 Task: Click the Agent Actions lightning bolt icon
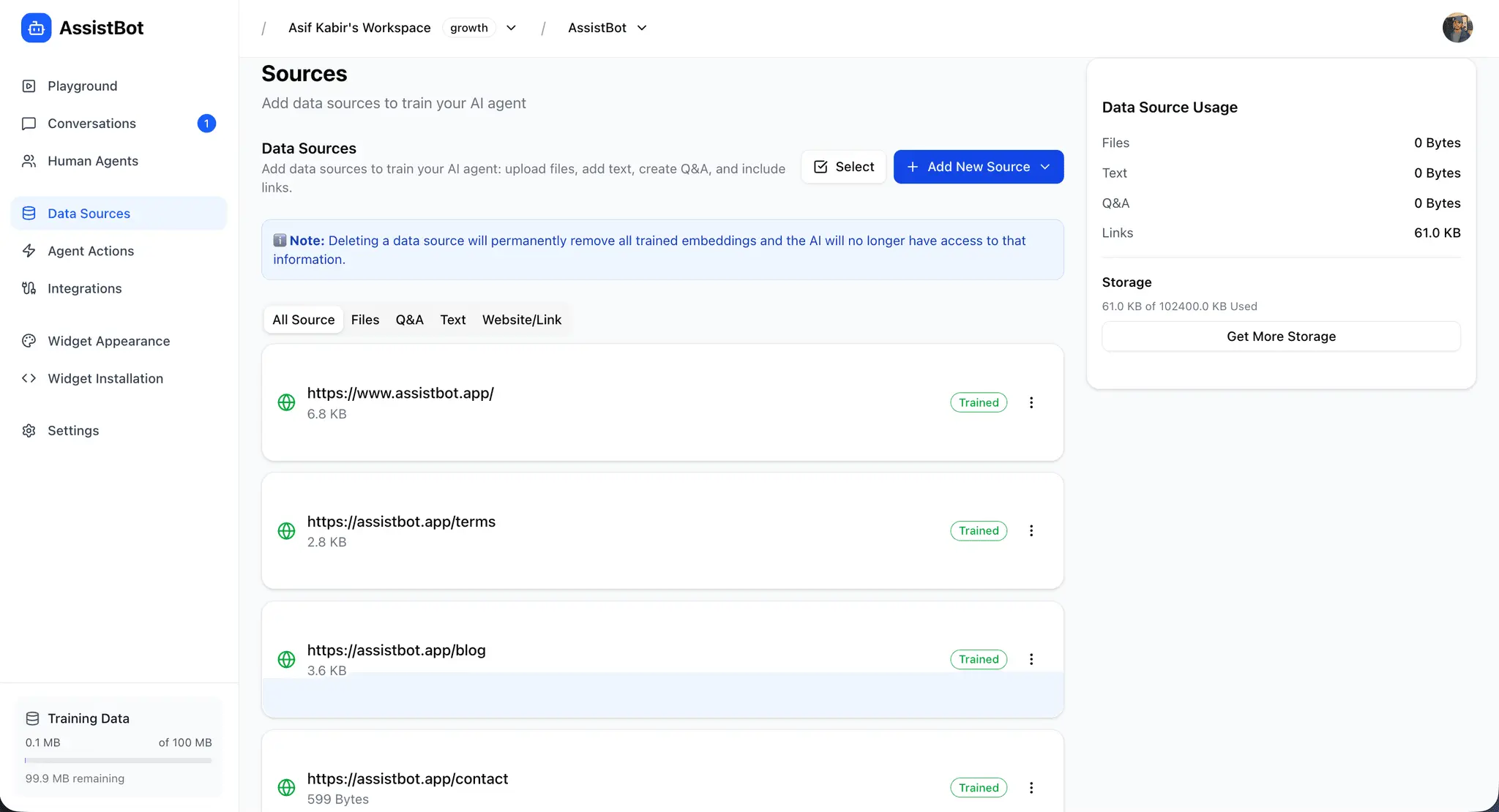pyautogui.click(x=29, y=250)
